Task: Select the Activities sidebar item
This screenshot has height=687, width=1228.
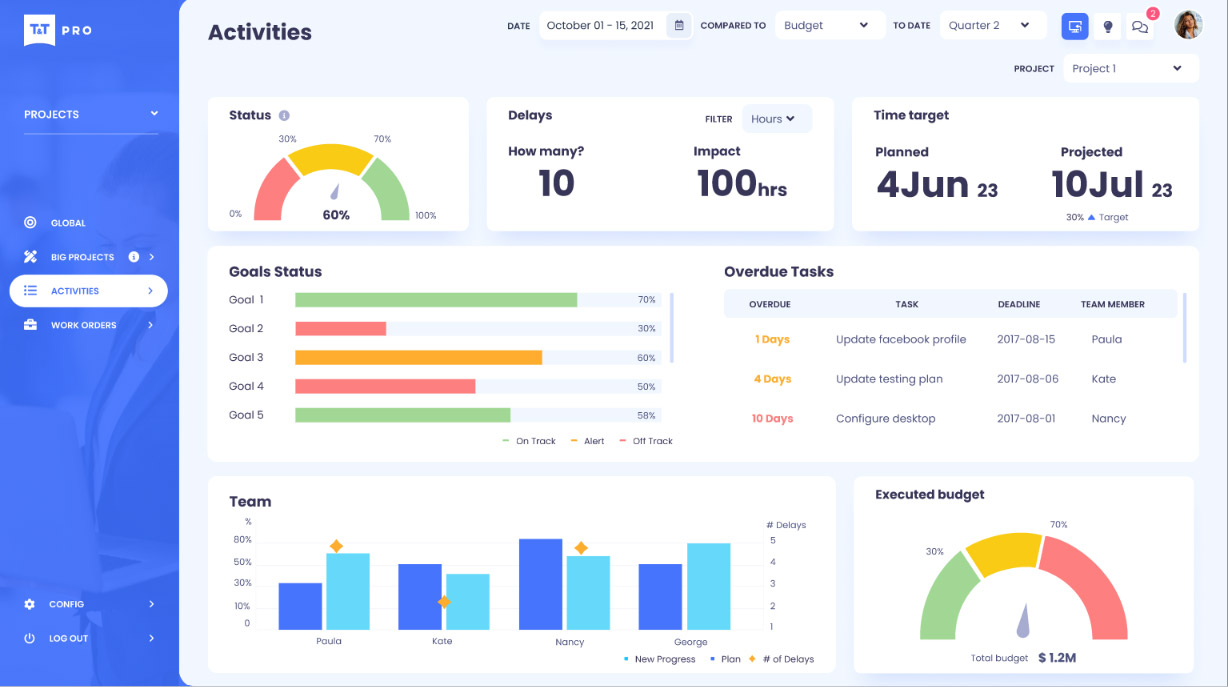Action: click(88, 291)
